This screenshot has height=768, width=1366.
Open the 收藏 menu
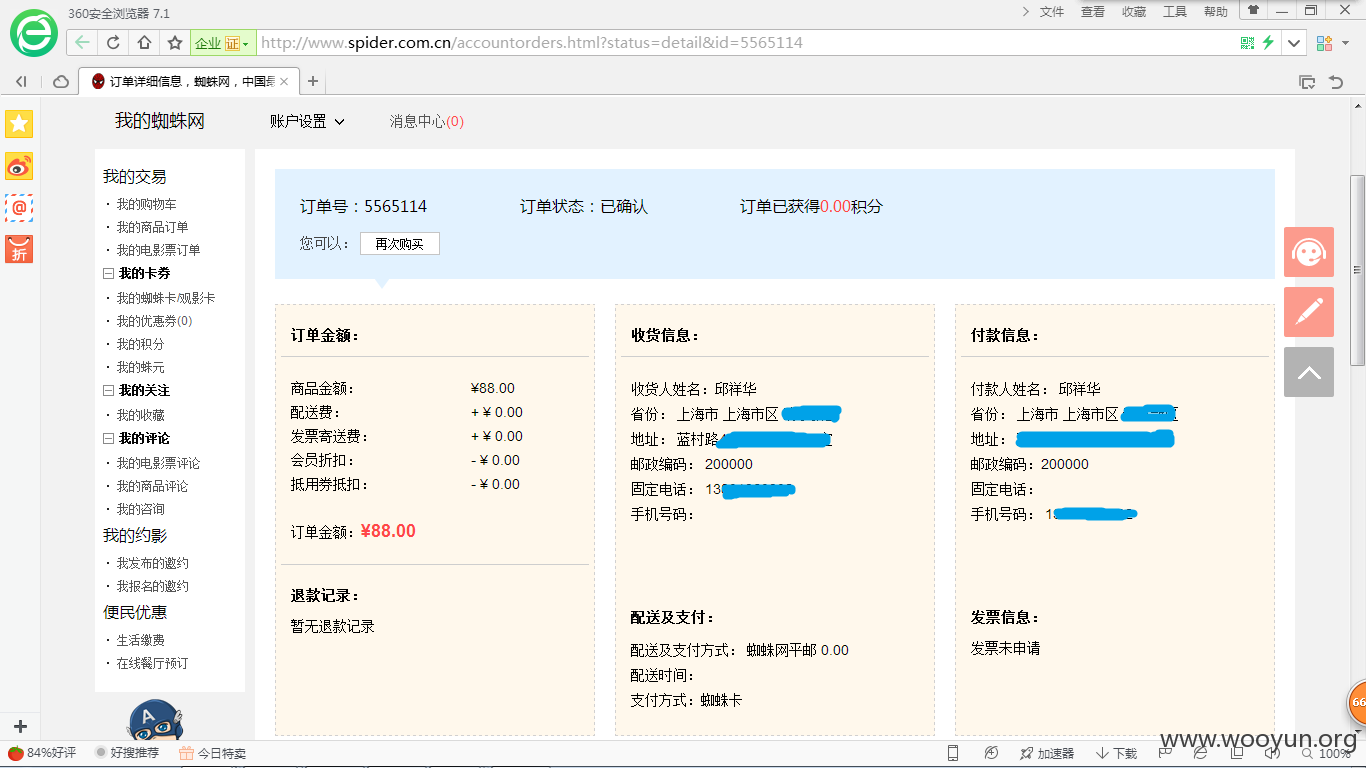tap(1134, 12)
